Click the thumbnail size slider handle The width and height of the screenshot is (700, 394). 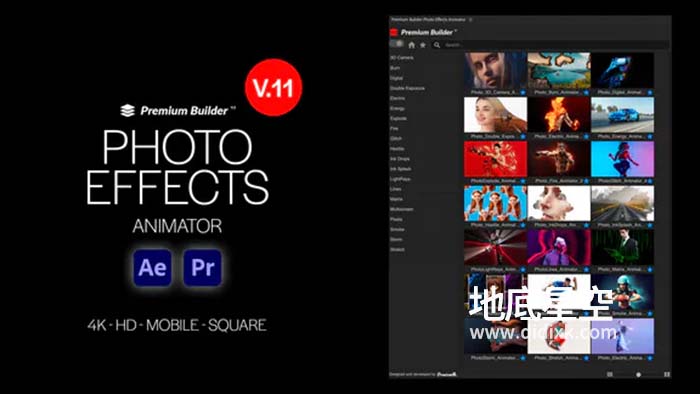(638, 375)
